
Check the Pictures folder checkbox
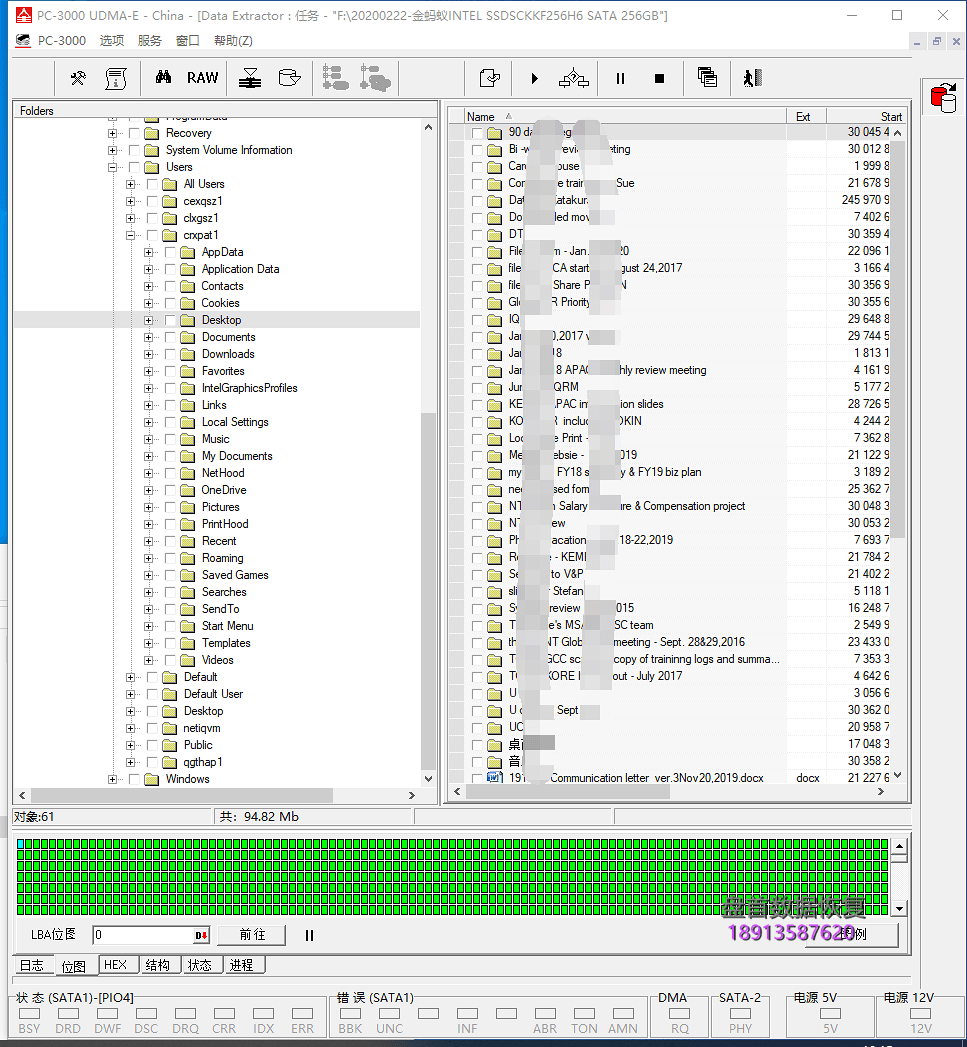170,507
